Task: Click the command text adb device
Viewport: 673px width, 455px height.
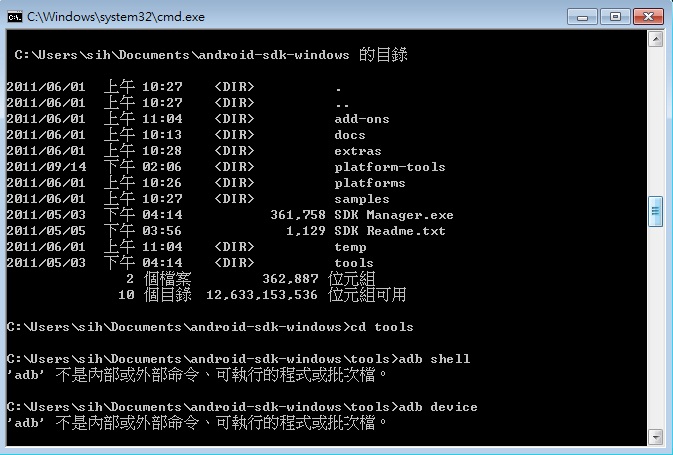Action: [438, 407]
